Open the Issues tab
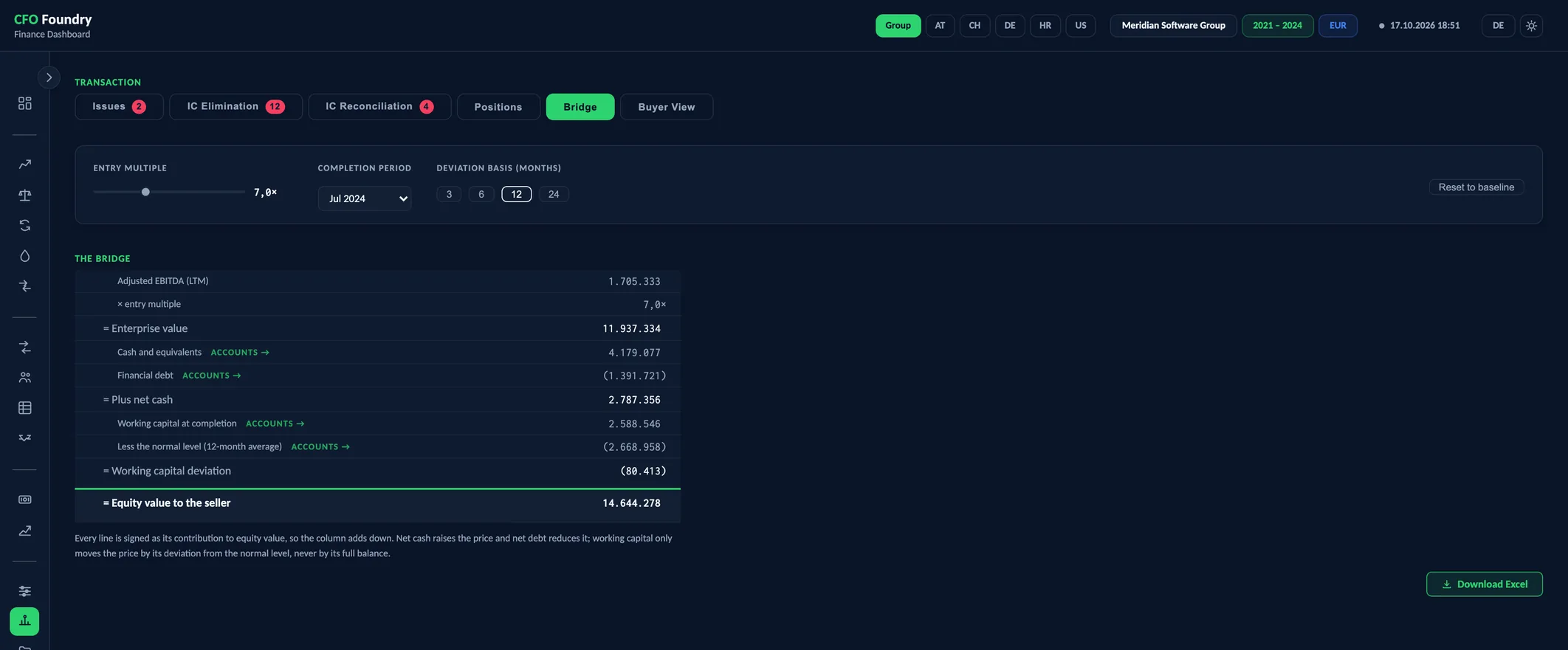The width and height of the screenshot is (1568, 650). (119, 107)
